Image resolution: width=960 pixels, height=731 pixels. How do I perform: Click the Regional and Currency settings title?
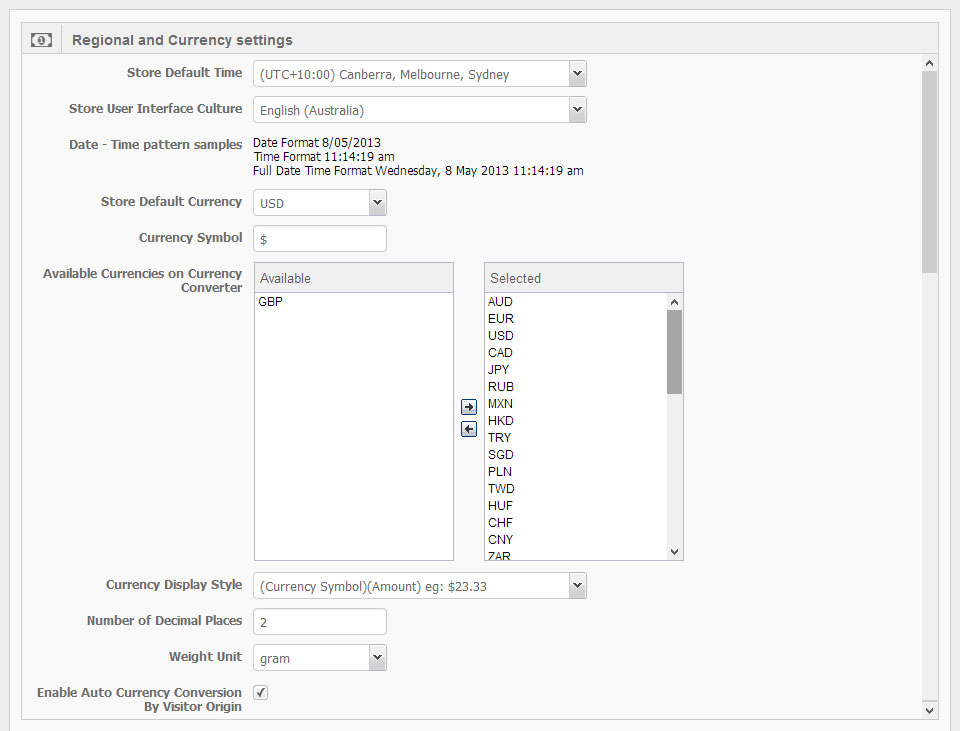pos(182,40)
